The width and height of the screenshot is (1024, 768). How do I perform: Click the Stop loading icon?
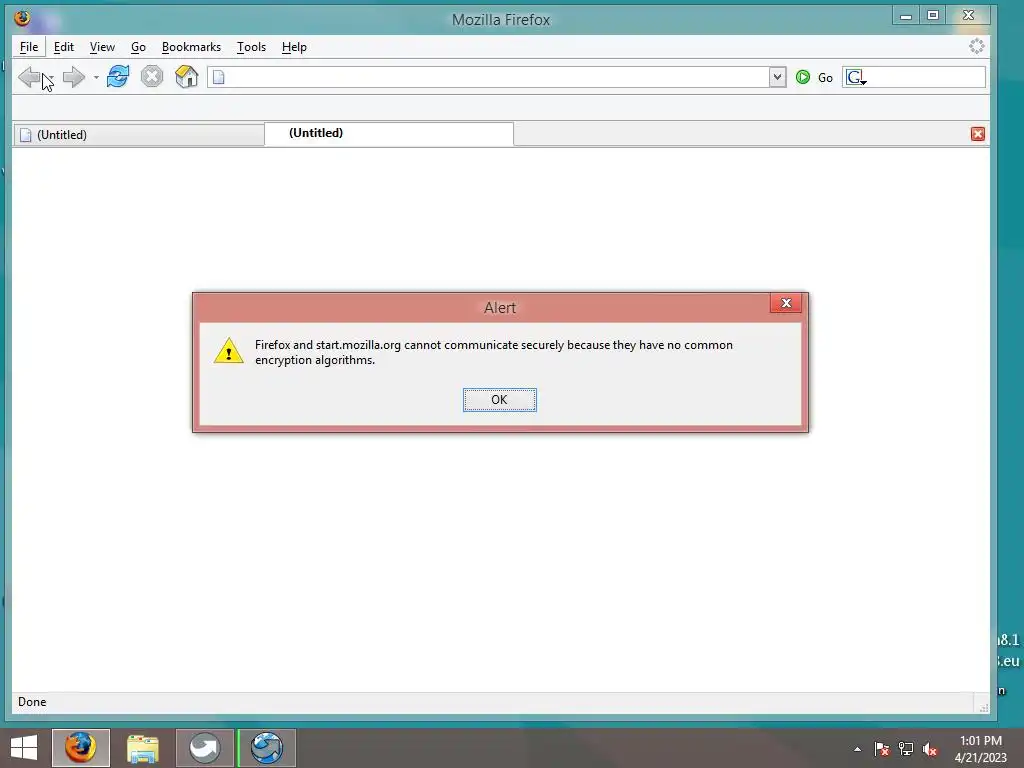coord(152,77)
